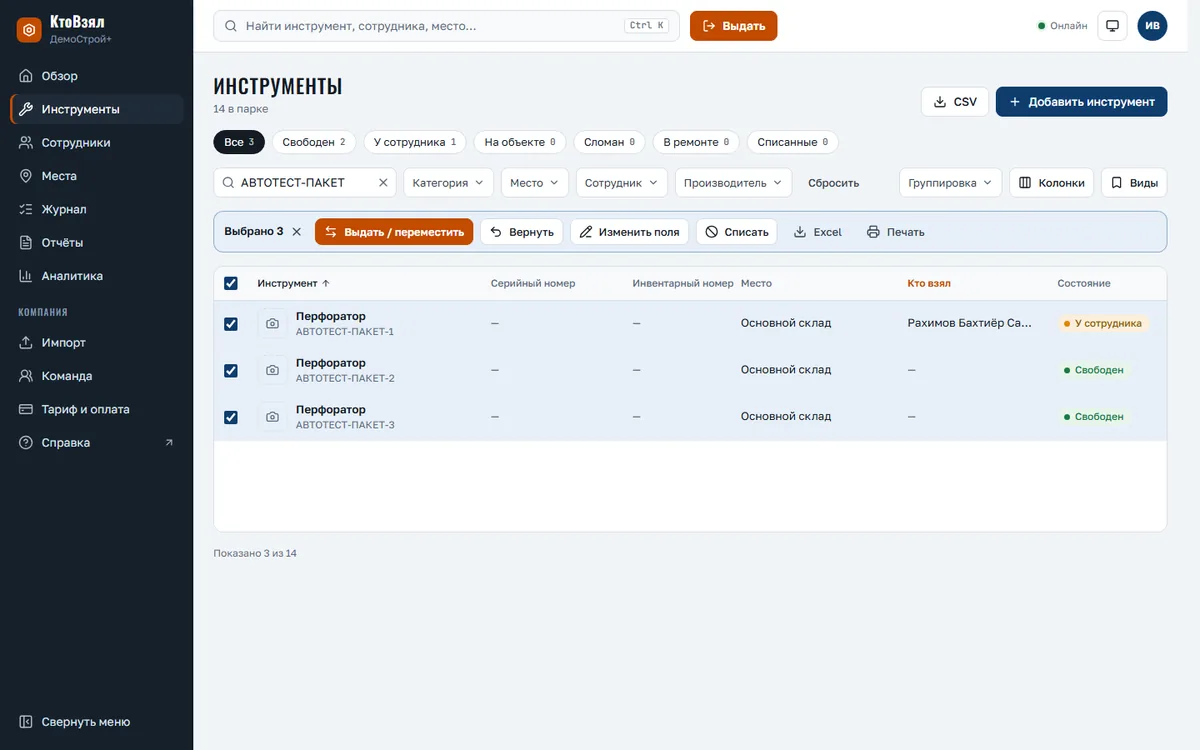
Task: Click photo icon for АВТОТЕСТ-ПАКЕТ-2
Action: pos(272,370)
